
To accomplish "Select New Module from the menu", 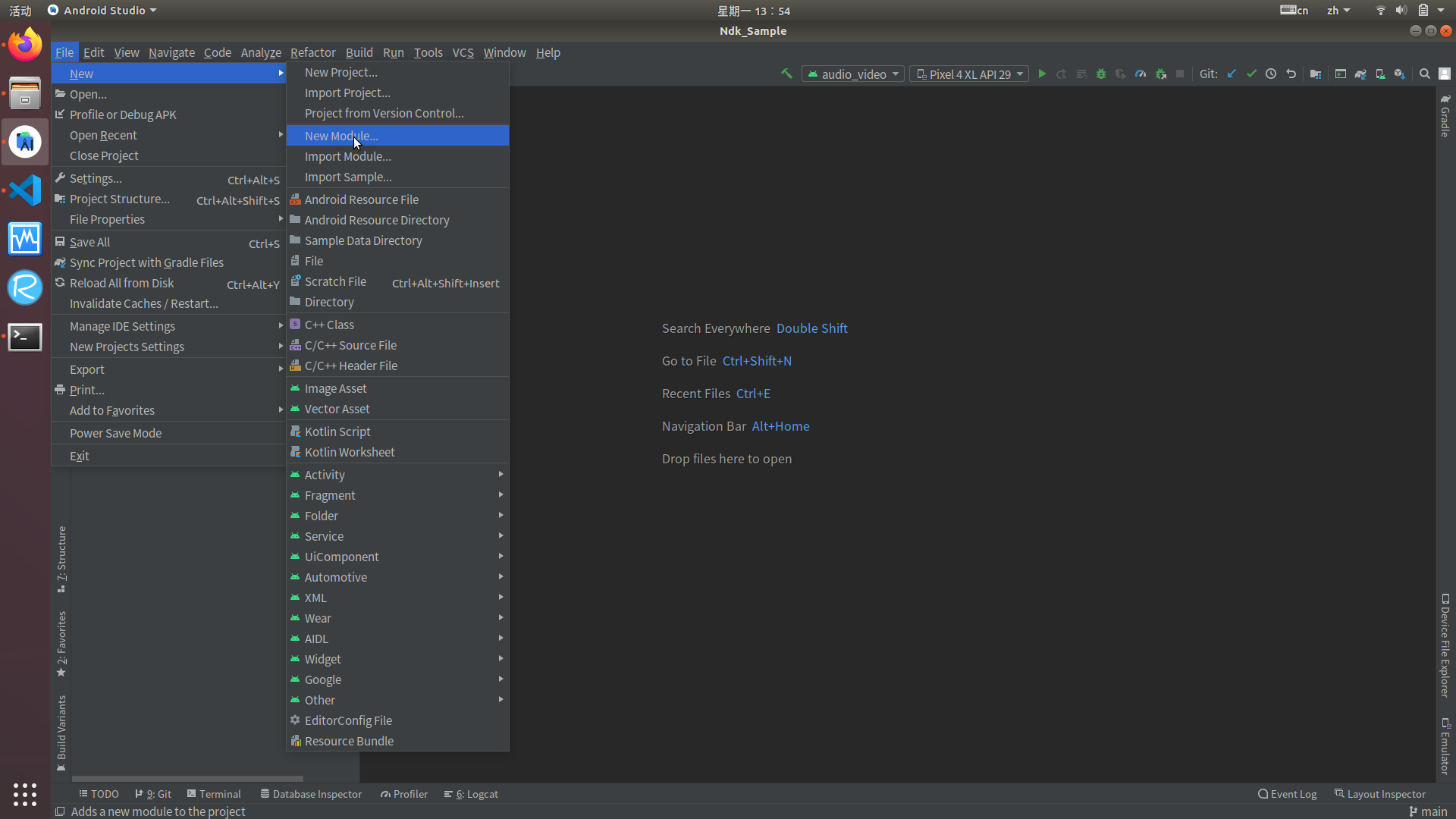I will pyautogui.click(x=341, y=136).
